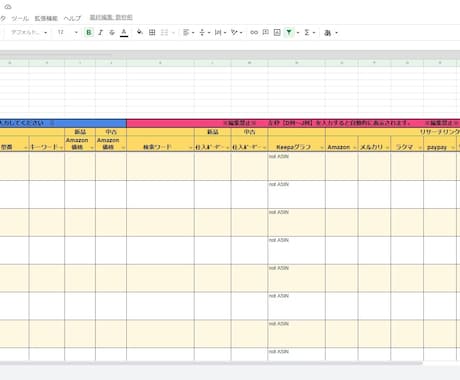
Task: Toggle the green filter funnel icon
Action: 289,32
